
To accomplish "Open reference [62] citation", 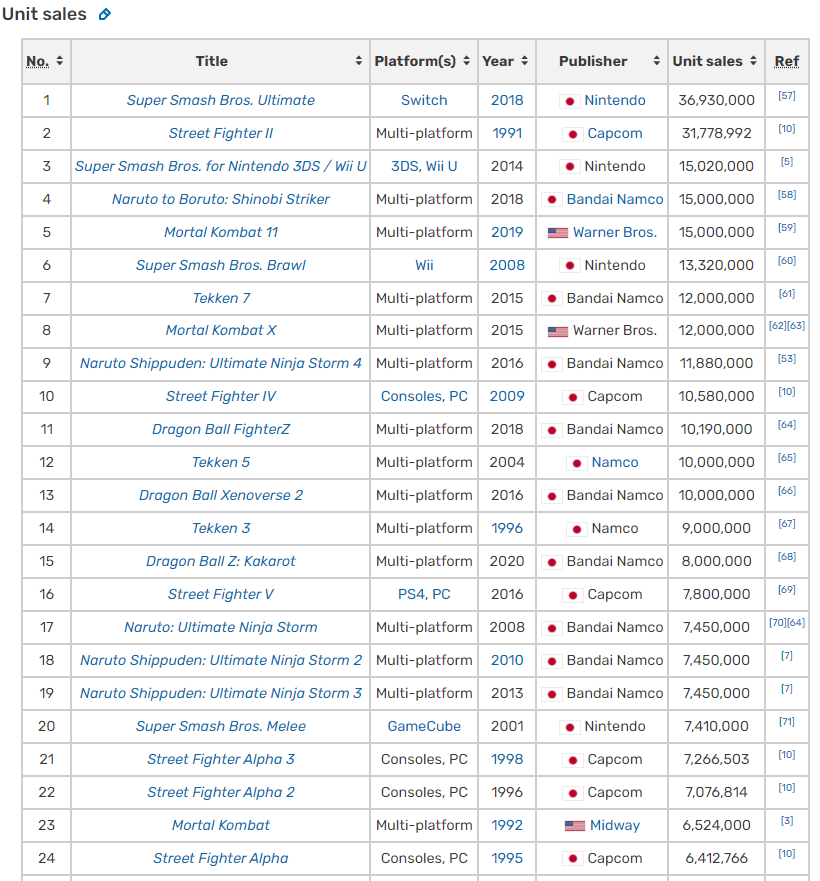I will coord(777,325).
